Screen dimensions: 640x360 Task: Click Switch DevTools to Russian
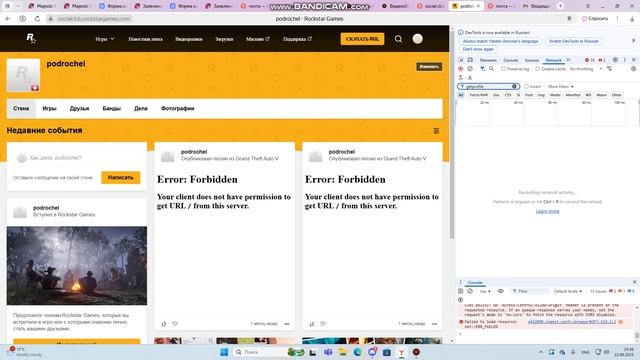tap(573, 41)
